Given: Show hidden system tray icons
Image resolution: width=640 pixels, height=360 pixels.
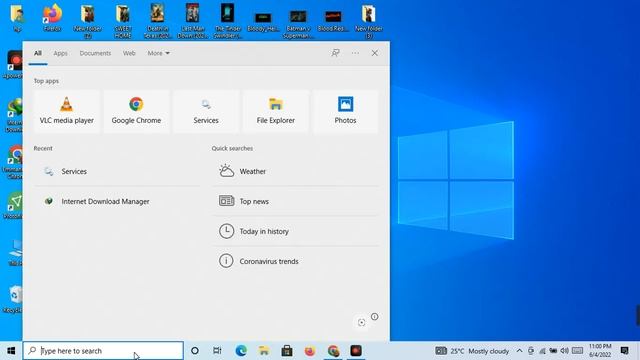Looking at the screenshot, I should (519, 351).
